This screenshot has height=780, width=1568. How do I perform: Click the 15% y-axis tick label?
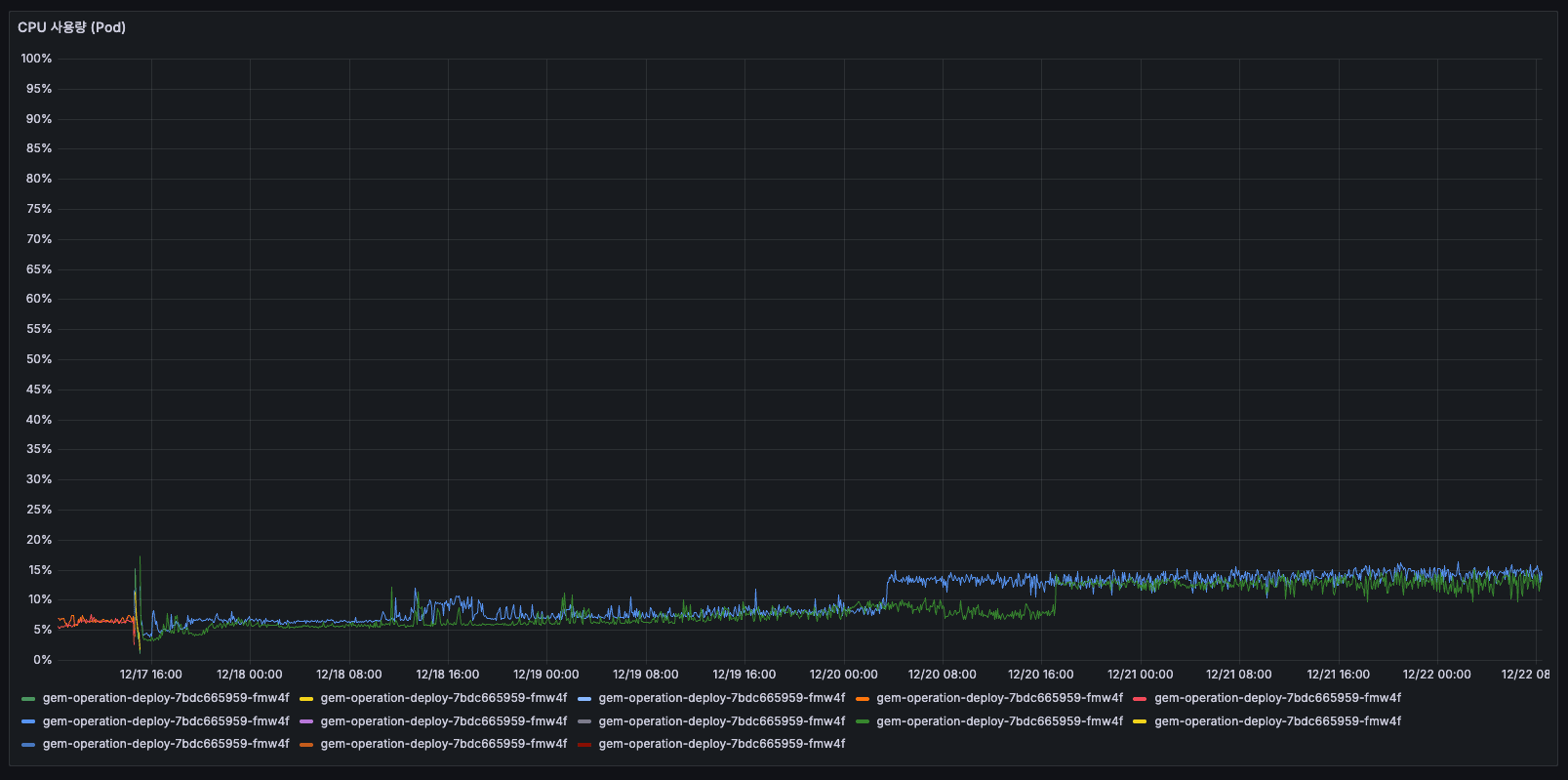39,570
